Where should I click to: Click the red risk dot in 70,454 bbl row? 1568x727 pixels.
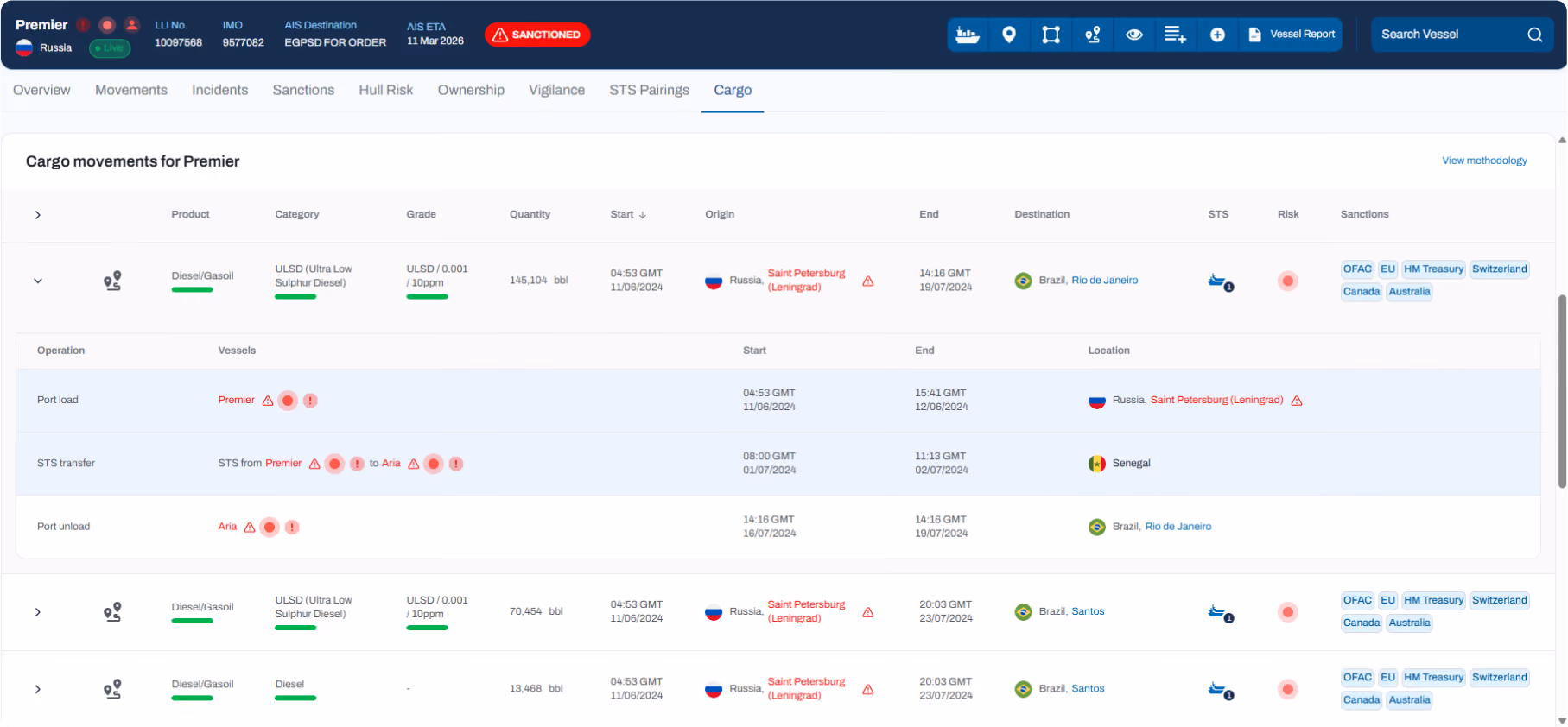point(1288,612)
